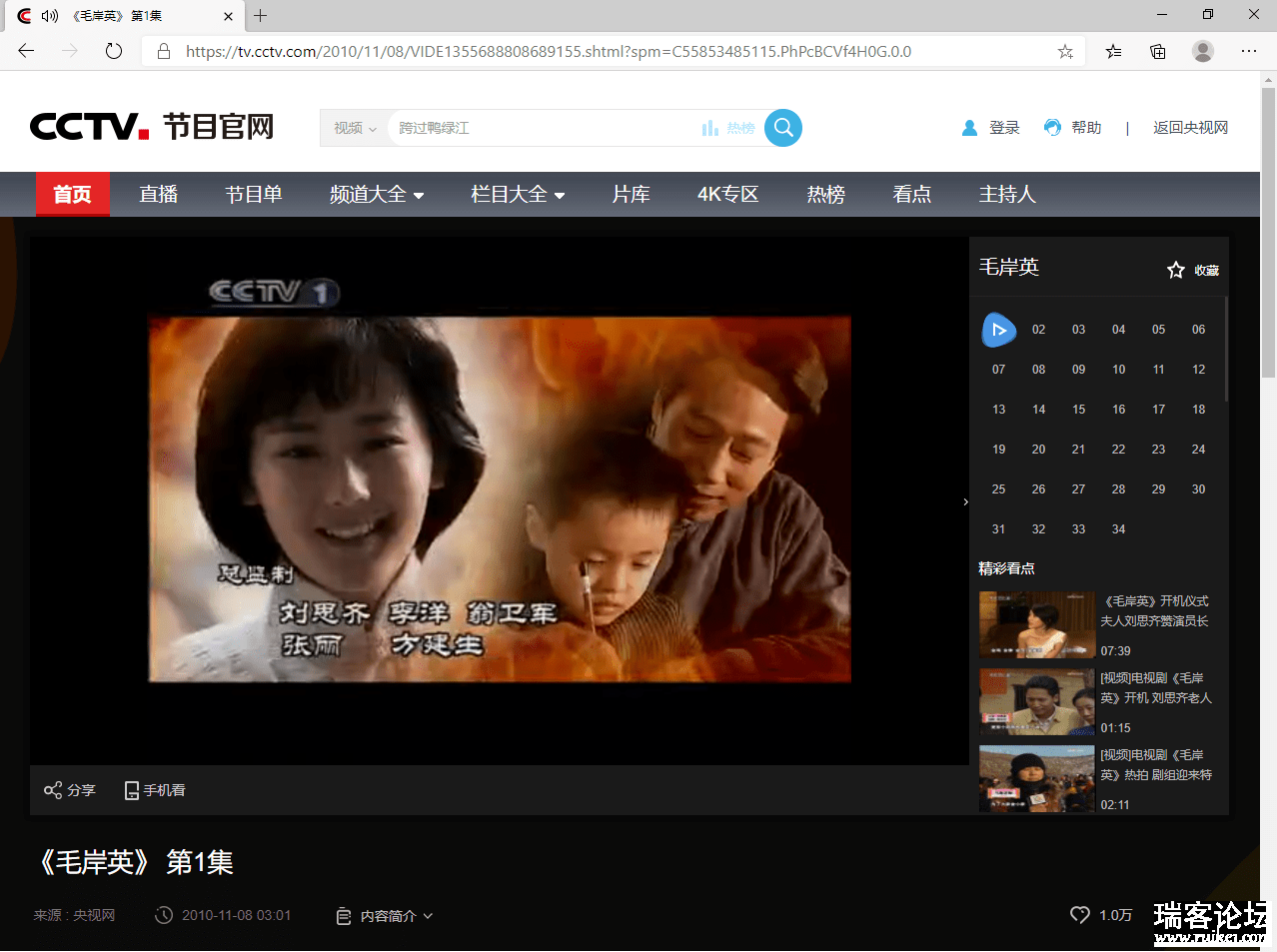1277x952 pixels.
Task: Select episode 10
Action: pyautogui.click(x=1119, y=370)
